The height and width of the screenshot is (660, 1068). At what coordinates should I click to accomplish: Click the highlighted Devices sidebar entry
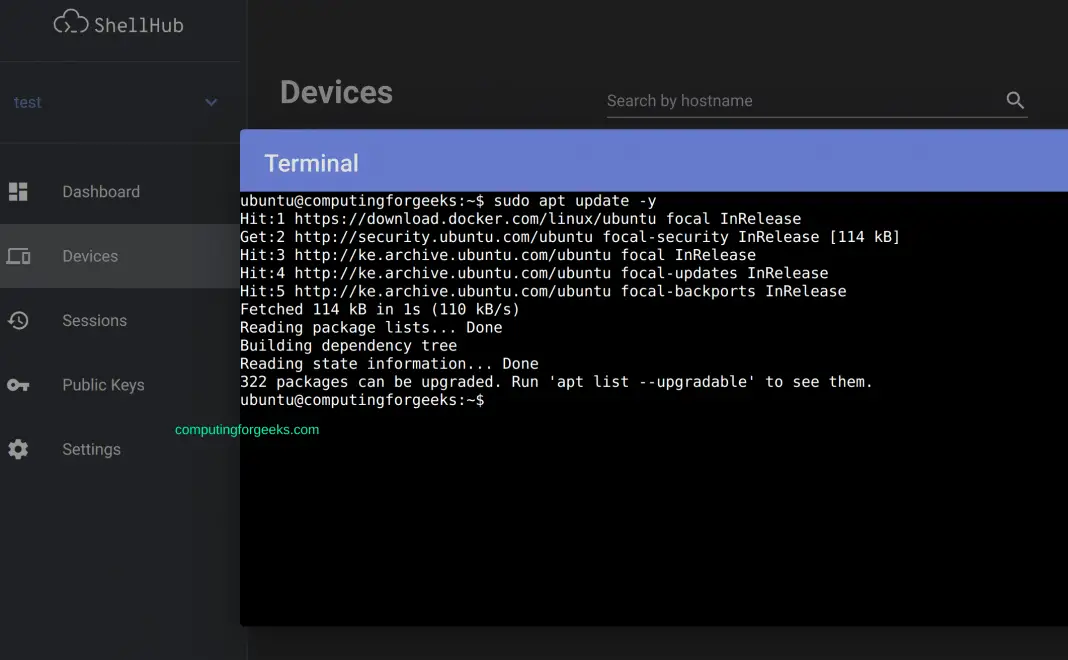(90, 256)
